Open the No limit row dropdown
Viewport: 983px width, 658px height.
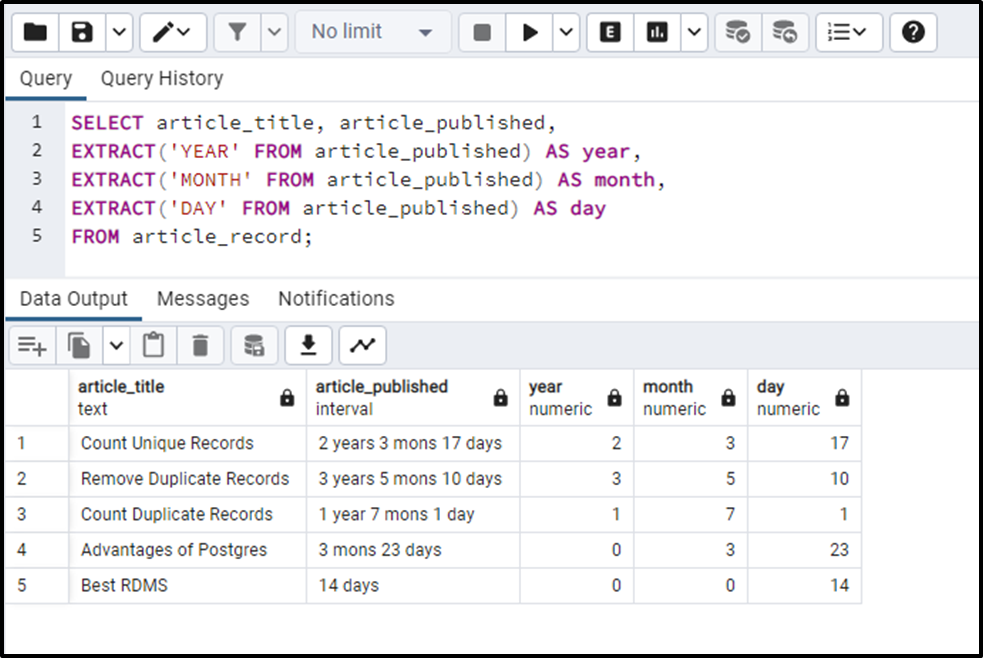(370, 31)
